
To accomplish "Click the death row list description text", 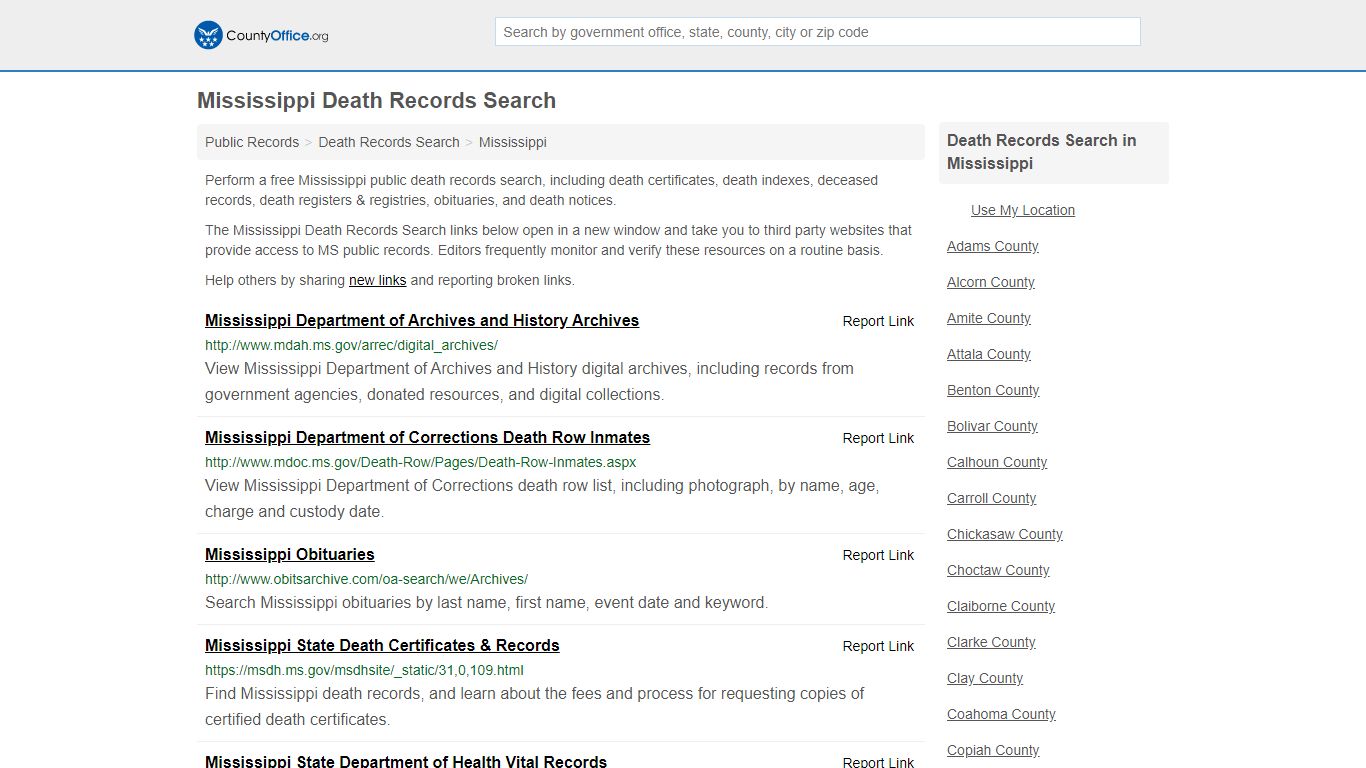I will 542,498.
